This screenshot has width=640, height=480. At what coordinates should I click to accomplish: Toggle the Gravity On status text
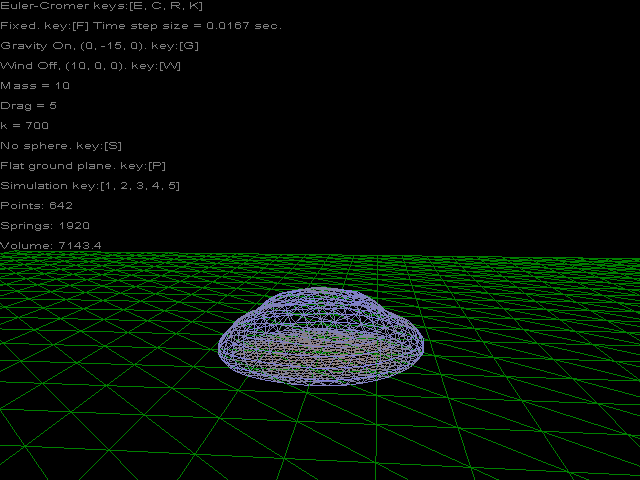100,46
